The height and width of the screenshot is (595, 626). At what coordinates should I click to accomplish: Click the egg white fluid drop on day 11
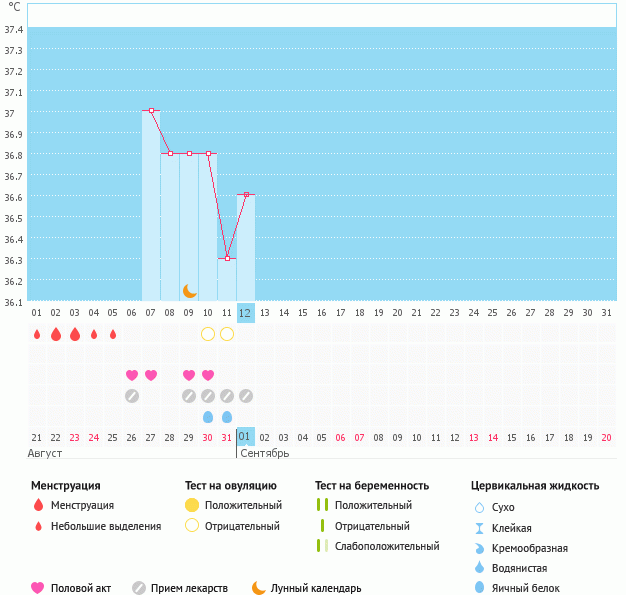tap(227, 417)
